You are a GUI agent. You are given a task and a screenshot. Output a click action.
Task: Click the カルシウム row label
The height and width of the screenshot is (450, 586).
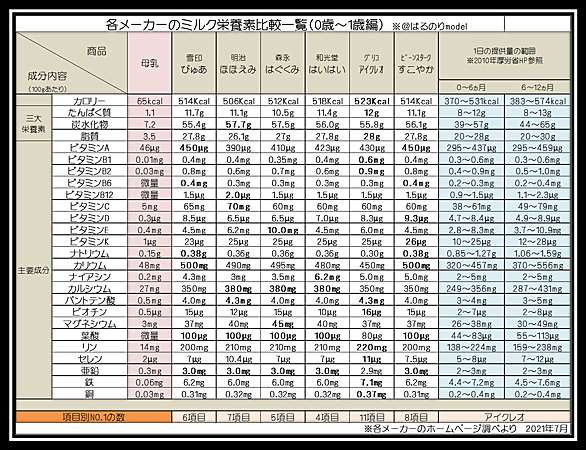[90, 289]
